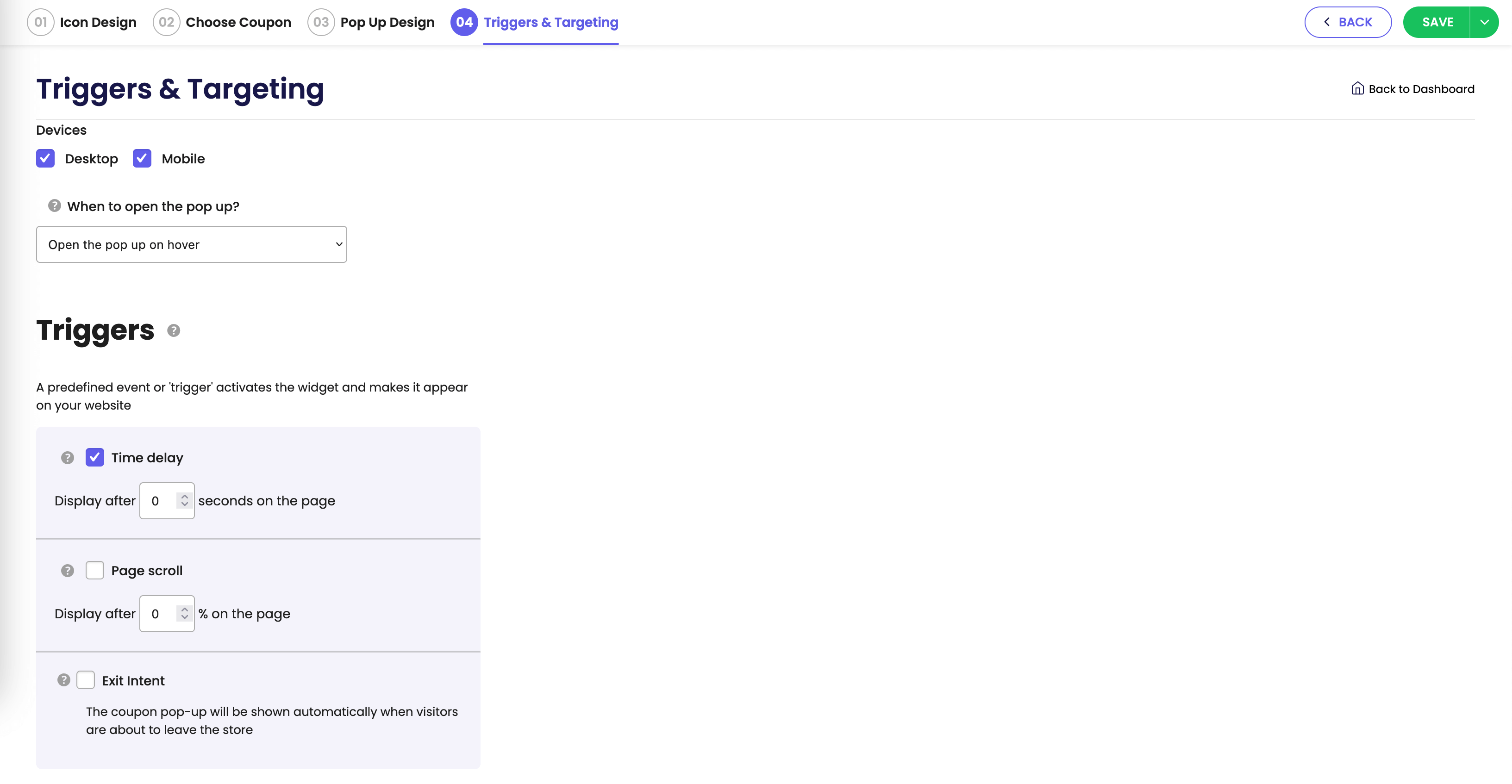Click the BACK button

[1348, 22]
